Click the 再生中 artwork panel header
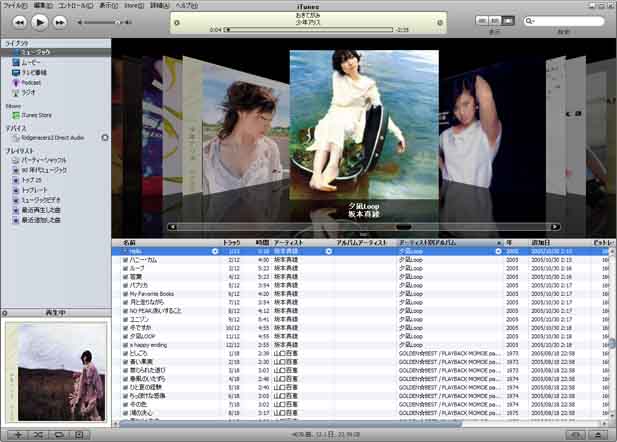Viewport: 617px width, 442px height. [55, 313]
